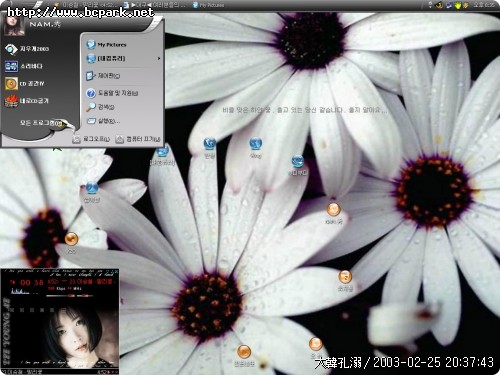Click 컴퓨터 끄기 (Turn Off Computer) button
Image resolution: width=500 pixels, height=375 pixels.
pyautogui.click(x=138, y=139)
